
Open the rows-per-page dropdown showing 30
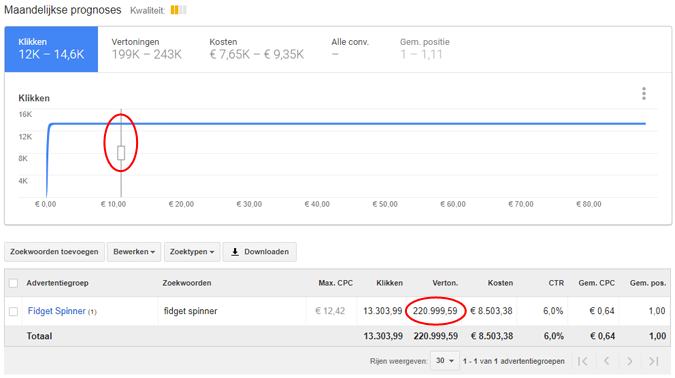(x=445, y=361)
